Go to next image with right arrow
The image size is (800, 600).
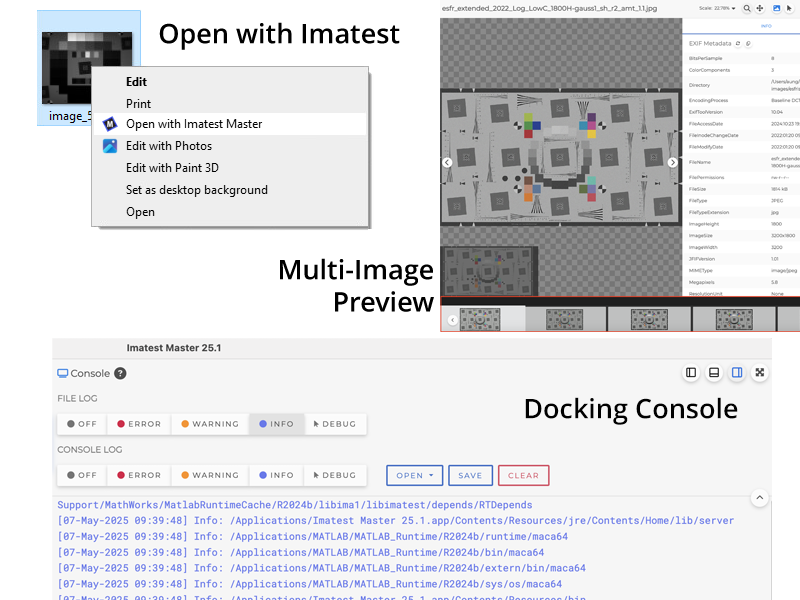coord(672,162)
